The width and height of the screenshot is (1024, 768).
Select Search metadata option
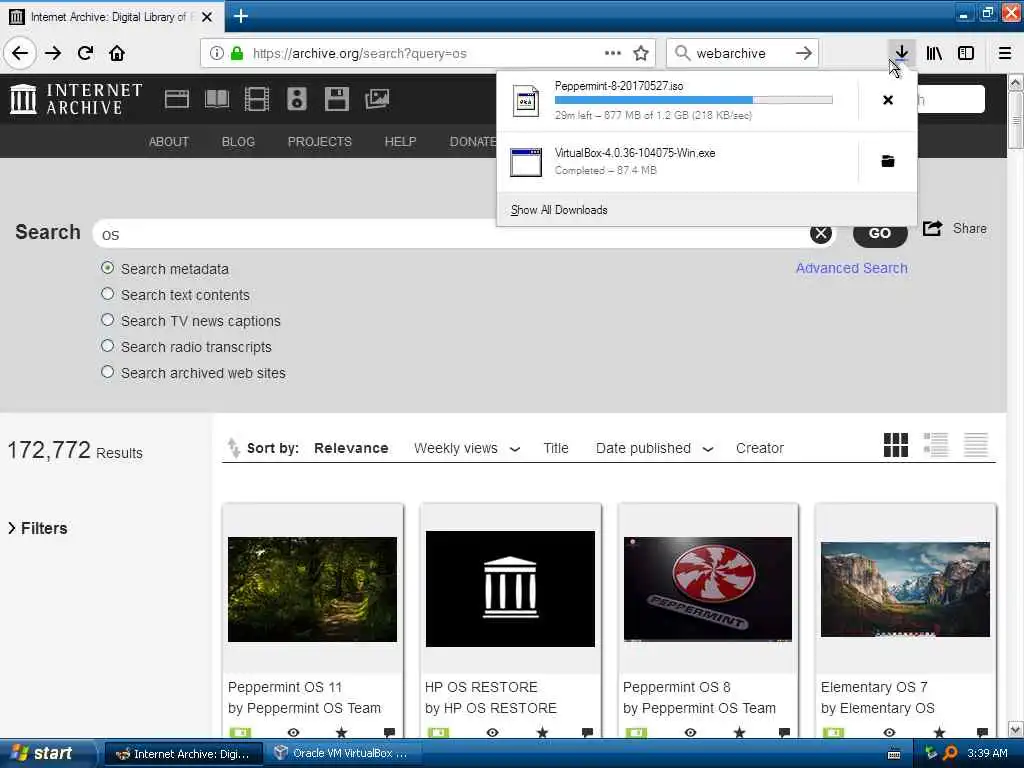[108, 268]
